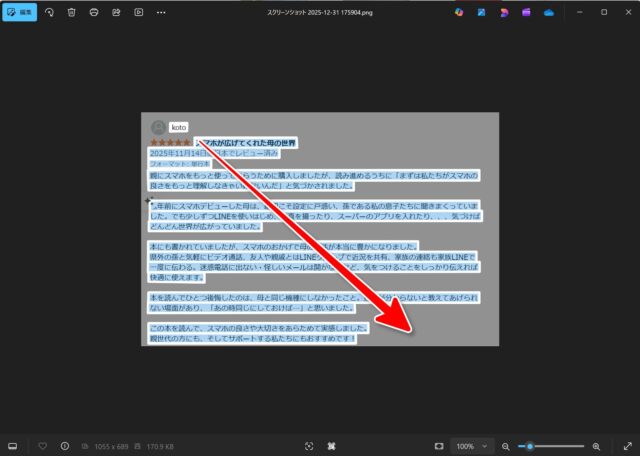The width and height of the screenshot is (640, 456).
Task: Start the slideshow from the top toolbar
Action: point(138,12)
